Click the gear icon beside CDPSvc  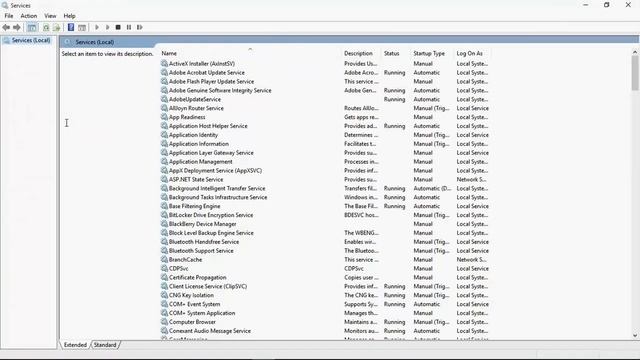point(164,268)
